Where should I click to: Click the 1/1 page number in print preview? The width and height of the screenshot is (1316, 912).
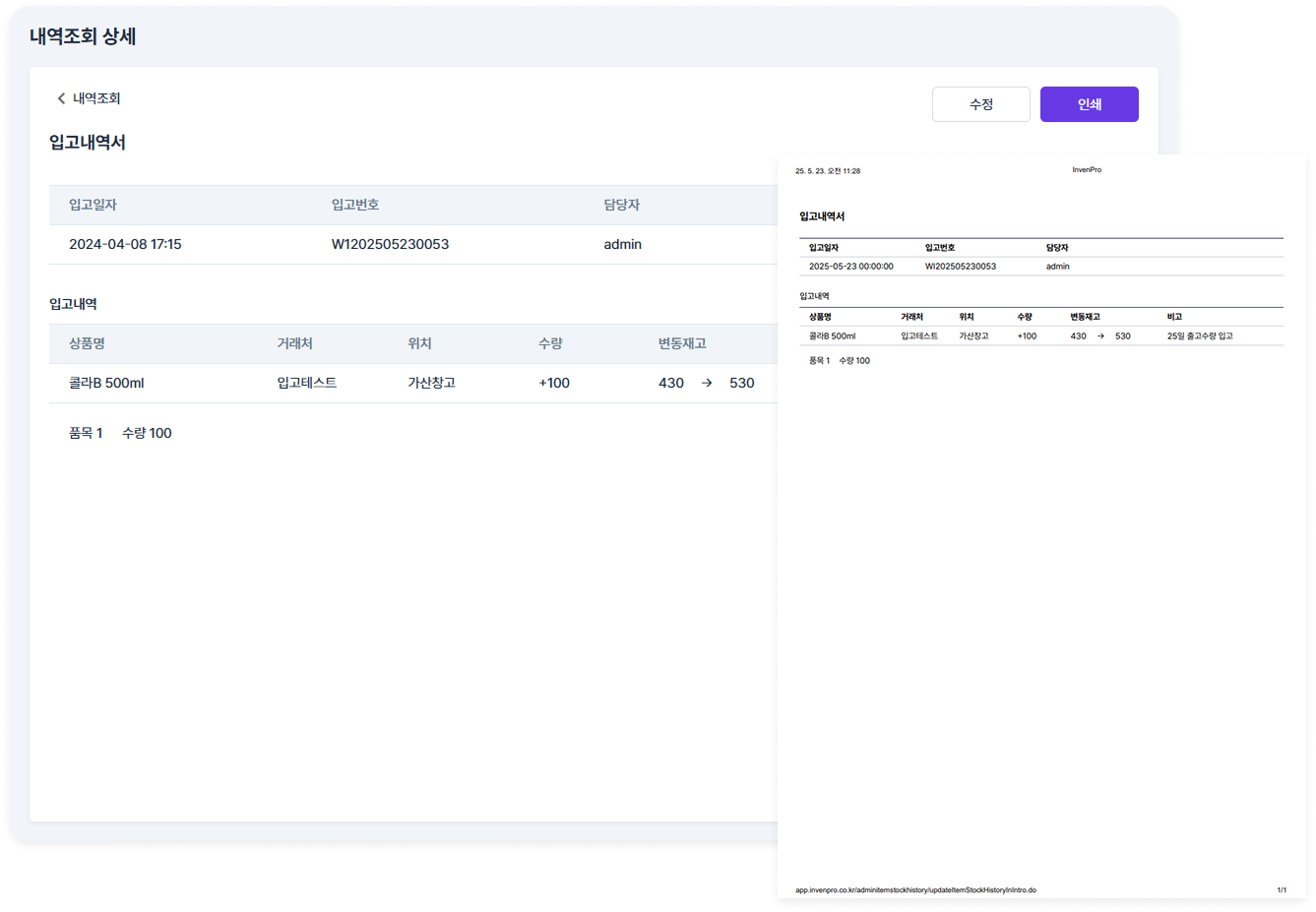tap(1282, 890)
